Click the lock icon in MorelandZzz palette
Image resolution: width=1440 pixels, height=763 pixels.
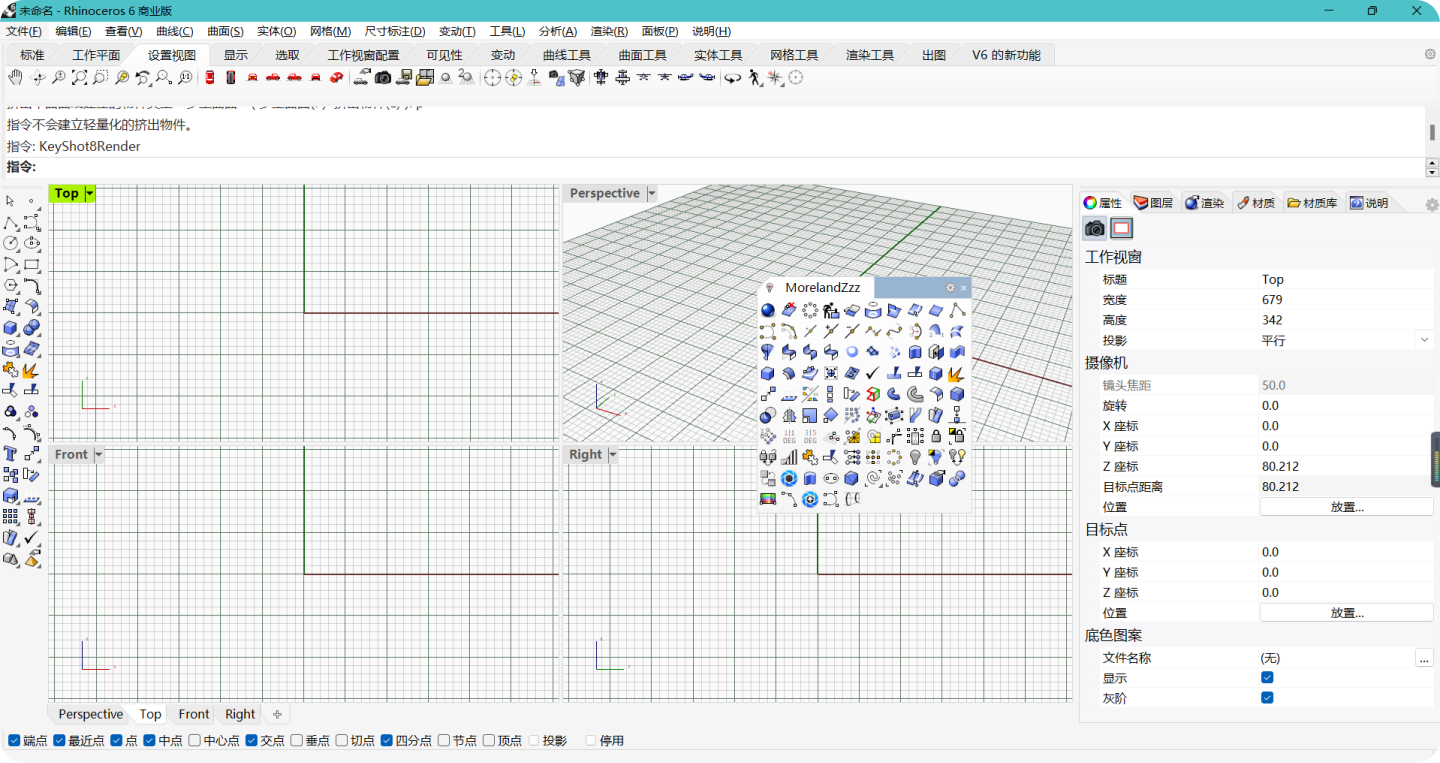936,436
